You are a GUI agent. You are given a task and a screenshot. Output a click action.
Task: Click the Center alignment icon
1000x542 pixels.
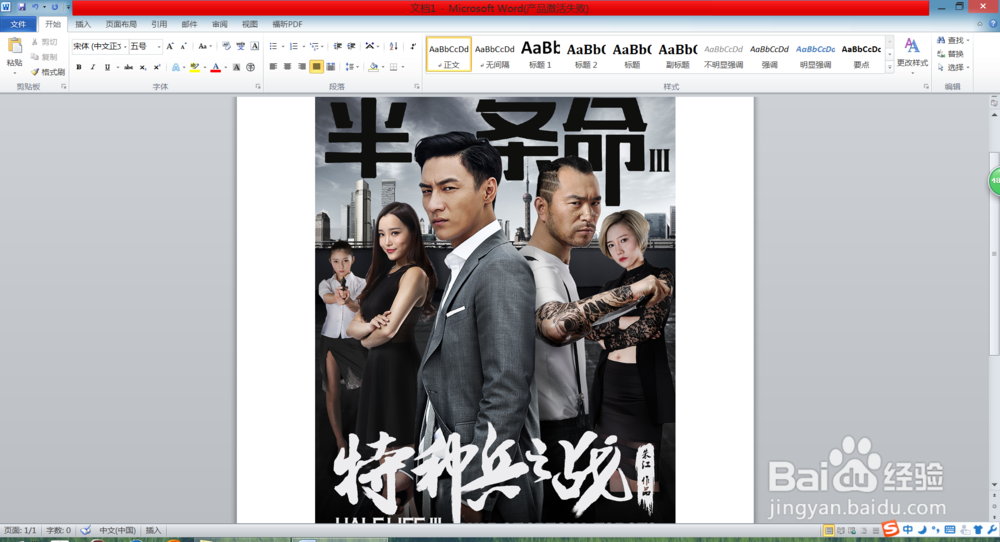tap(288, 66)
